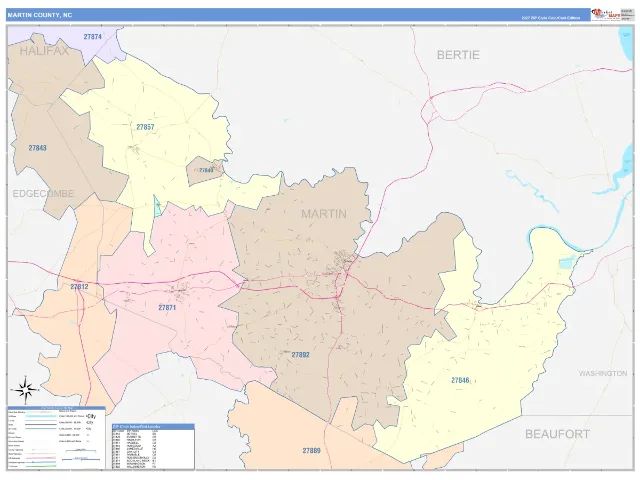Click the 'MARTIN COUNTY, NC' title
The image size is (640, 480).
(40, 15)
